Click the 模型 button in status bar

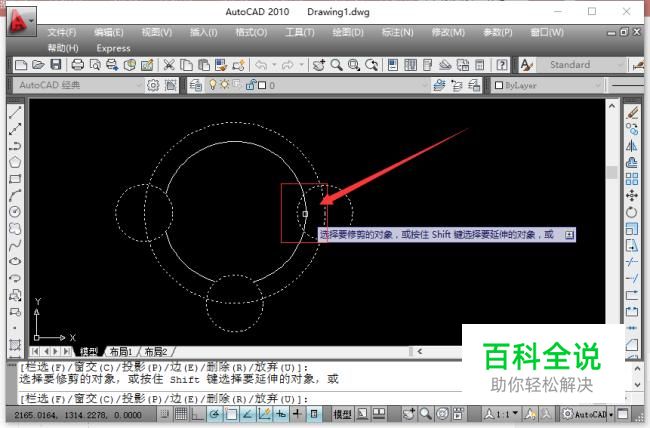[342, 413]
